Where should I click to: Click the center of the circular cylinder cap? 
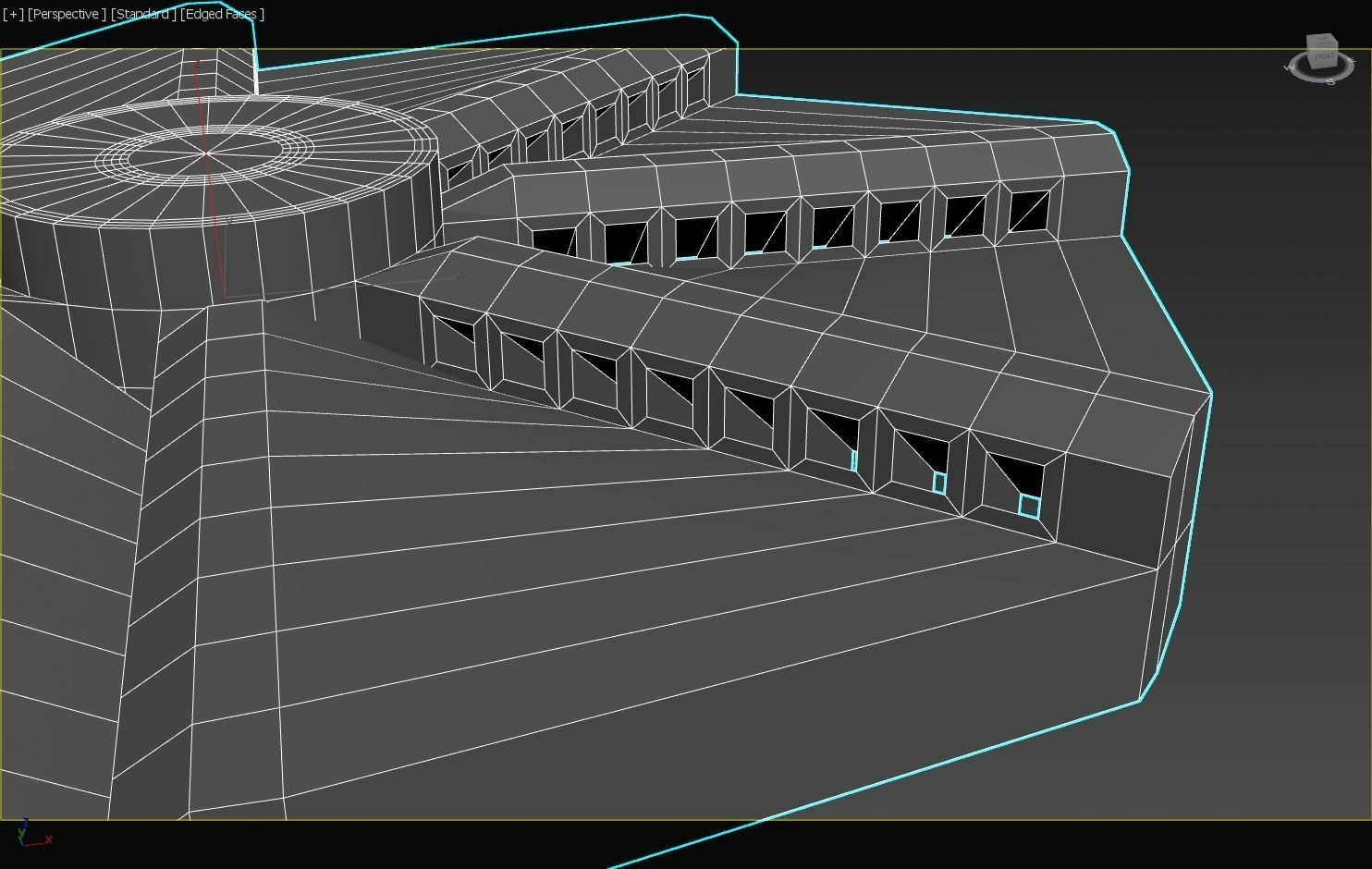pos(204,155)
